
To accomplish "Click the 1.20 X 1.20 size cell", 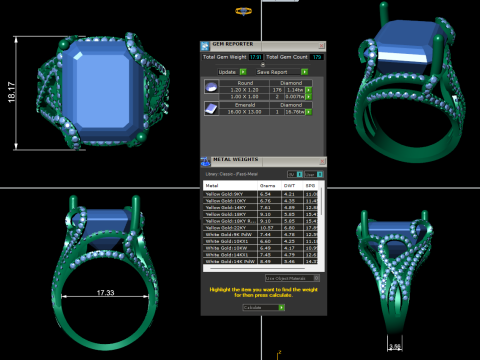I will pyautogui.click(x=244, y=90).
